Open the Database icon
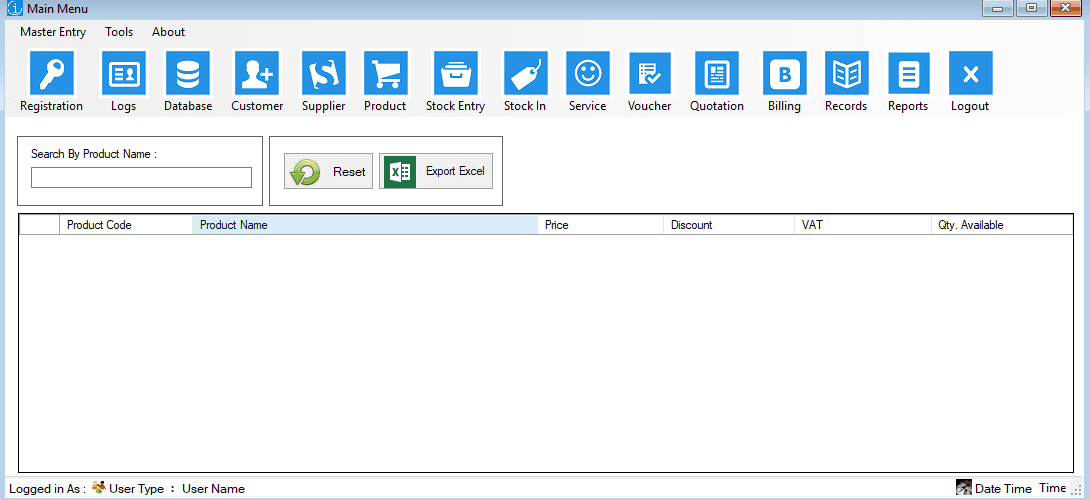The height and width of the screenshot is (500, 1090). coord(188,73)
